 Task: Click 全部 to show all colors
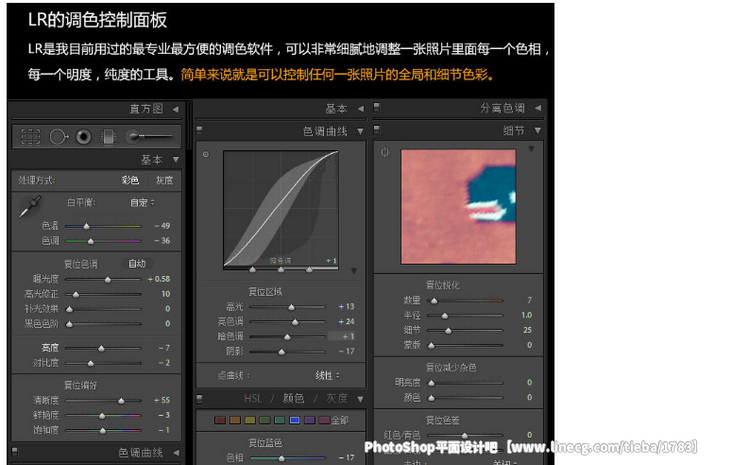340,421
